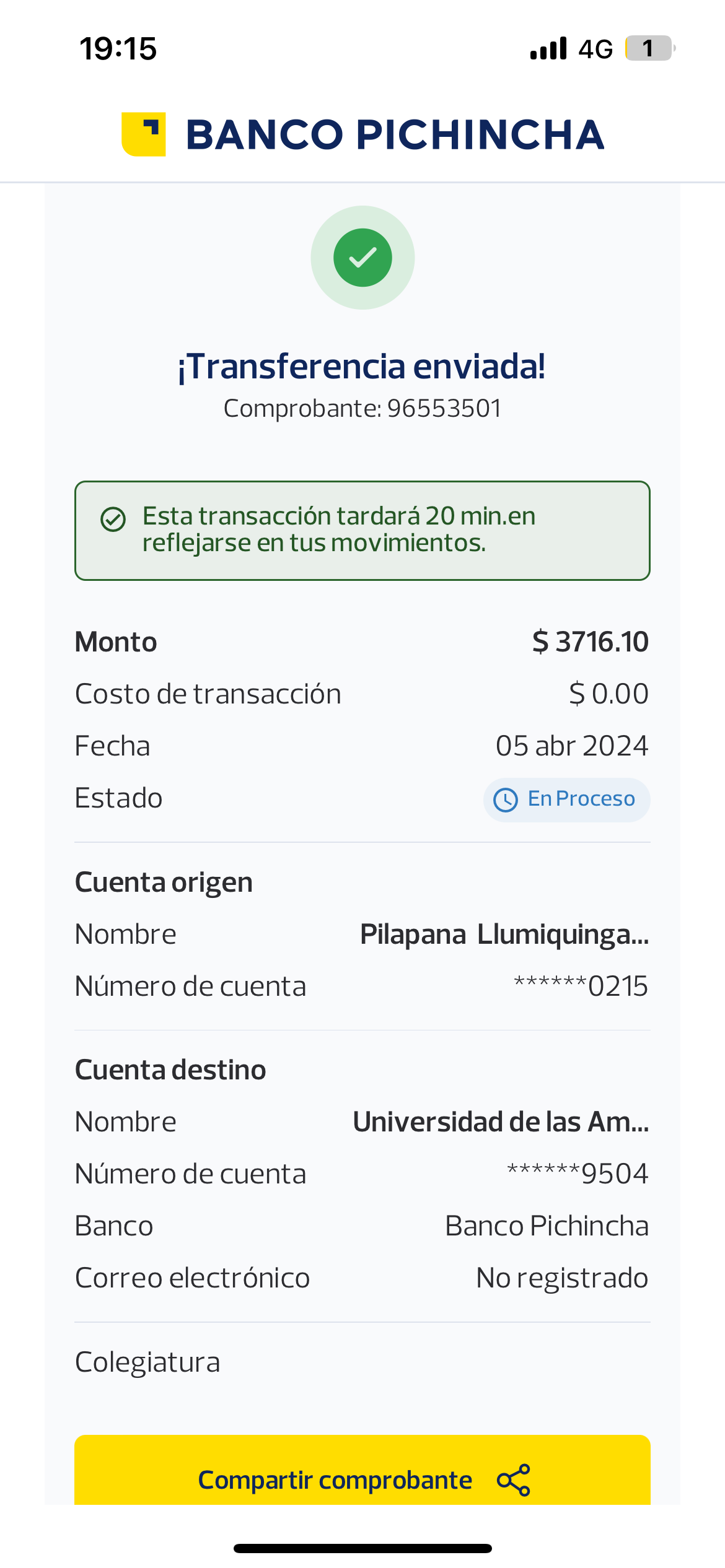
Task: Expand the truncated Universidad de las Am name
Action: tap(500, 1122)
